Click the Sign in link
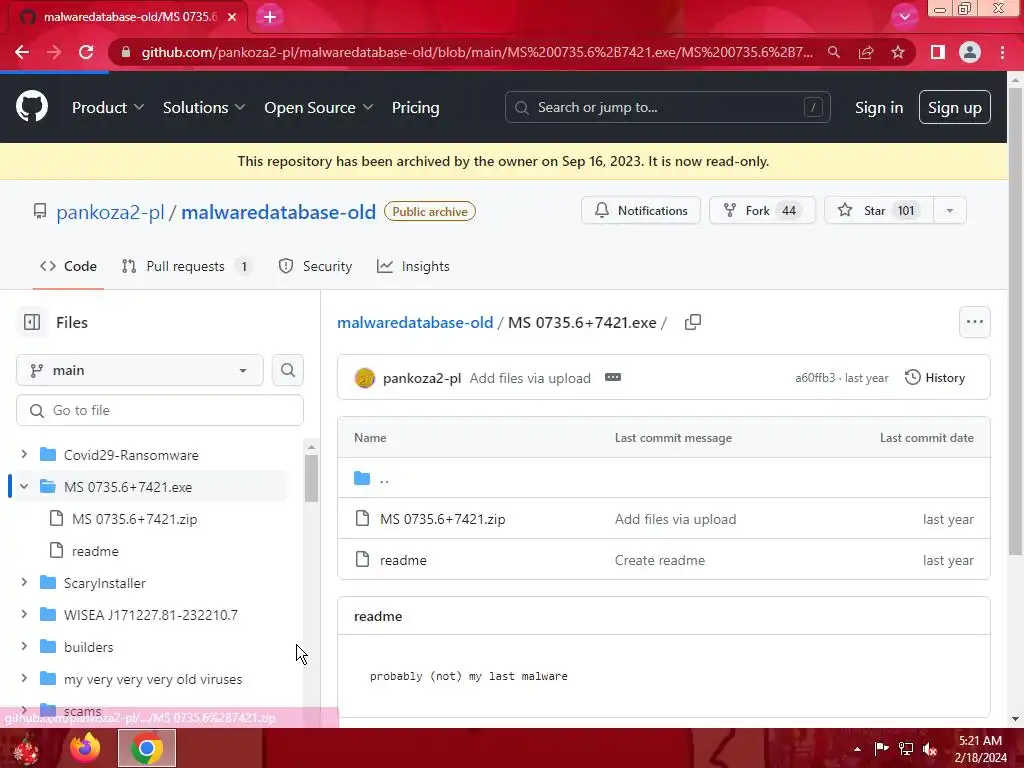Viewport: 1024px width, 768px height. [878, 107]
